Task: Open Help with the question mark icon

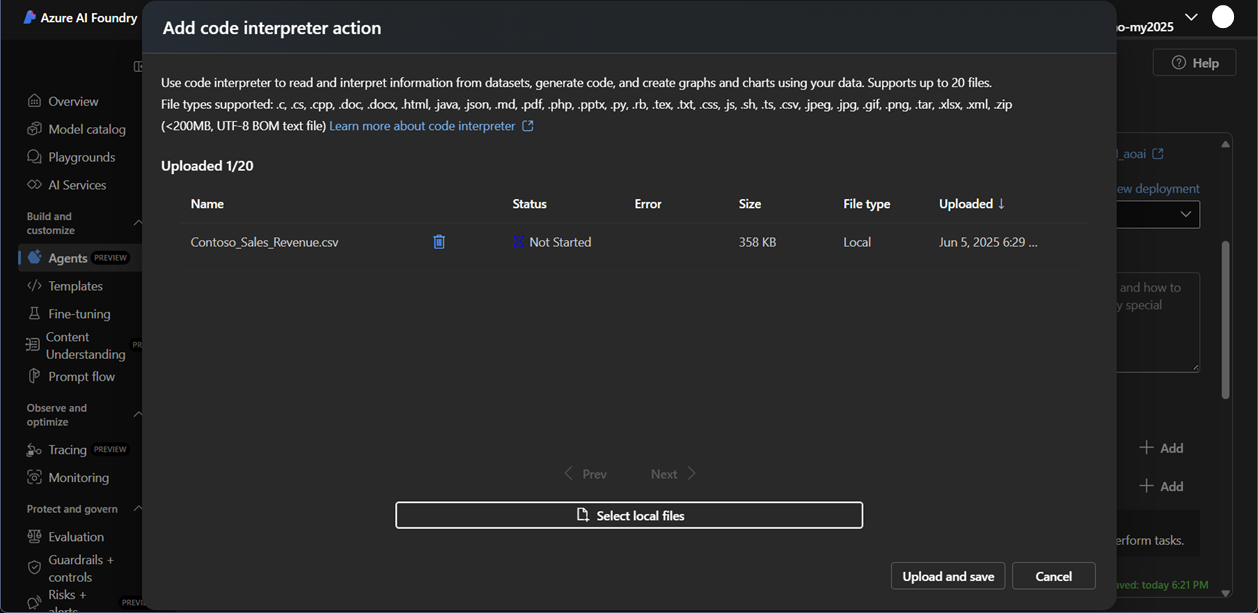Action: click(x=1194, y=62)
